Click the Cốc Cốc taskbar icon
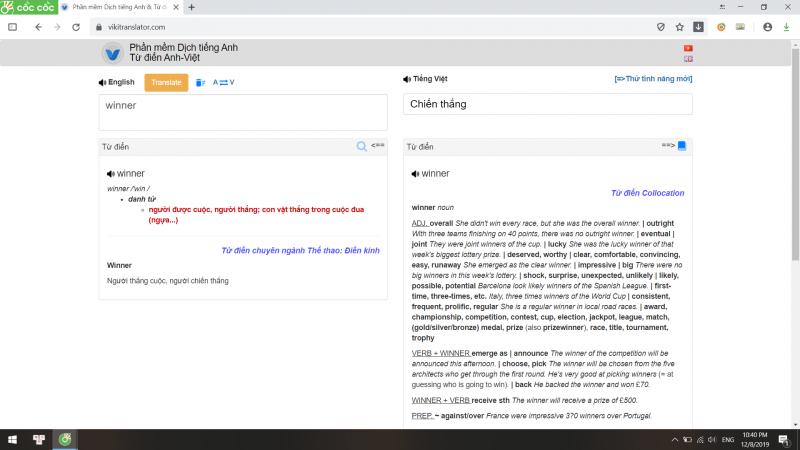 tap(65, 439)
